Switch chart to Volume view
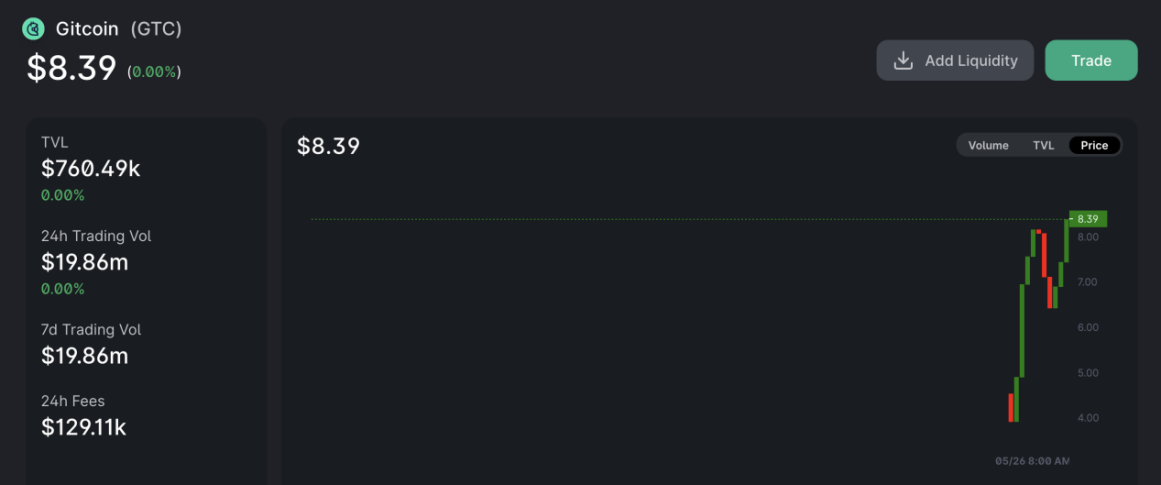1161x485 pixels. [988, 145]
